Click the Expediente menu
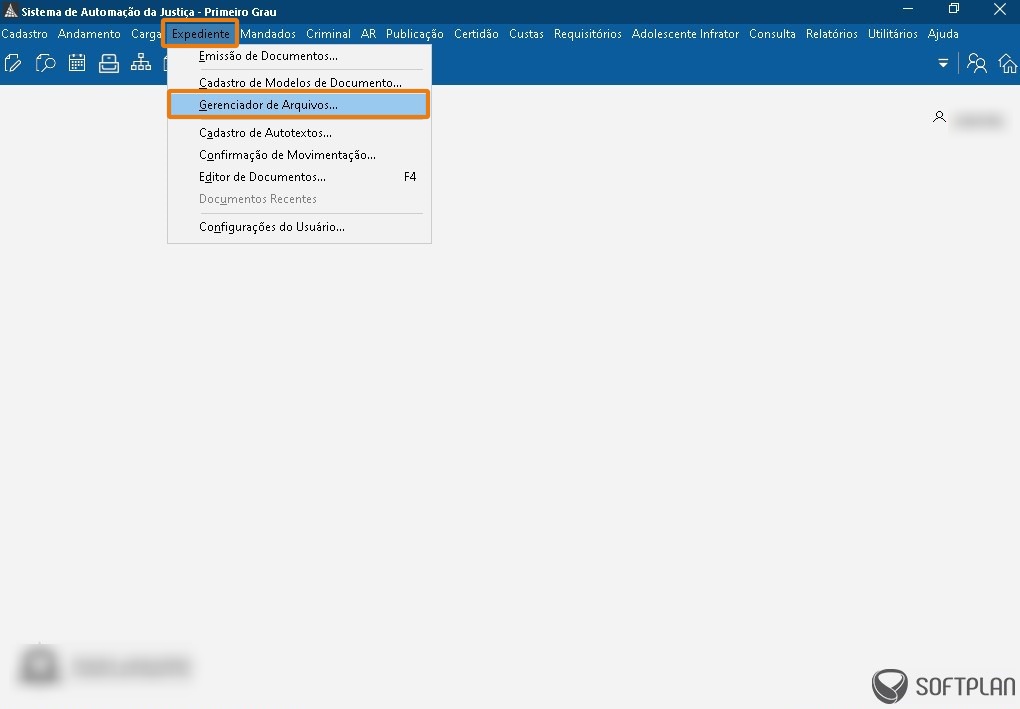Viewport: 1020px width, 709px height. point(200,34)
